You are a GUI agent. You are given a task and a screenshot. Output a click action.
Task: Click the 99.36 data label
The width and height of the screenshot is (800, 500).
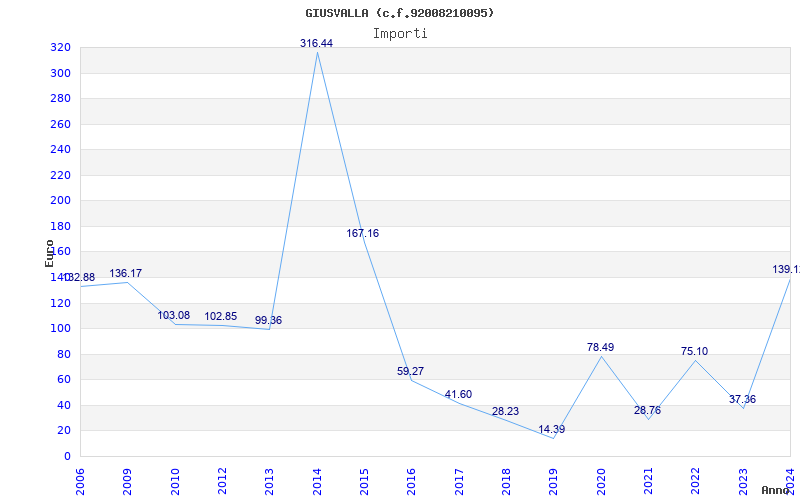[268, 320]
